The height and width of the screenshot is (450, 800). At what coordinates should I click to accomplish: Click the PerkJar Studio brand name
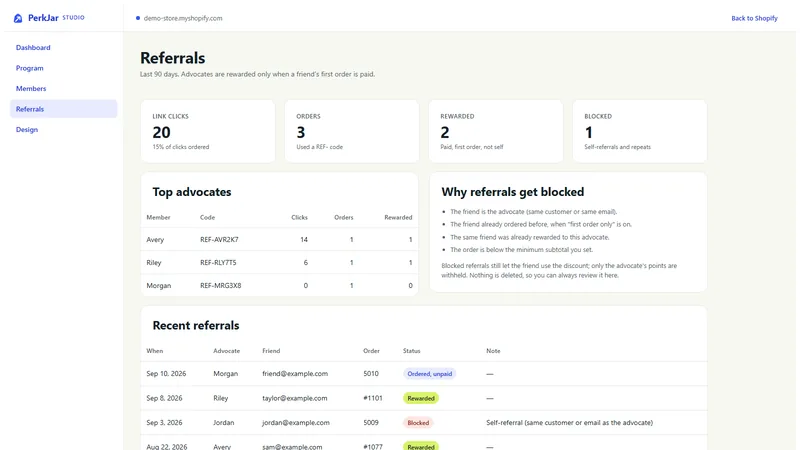tap(56, 18)
